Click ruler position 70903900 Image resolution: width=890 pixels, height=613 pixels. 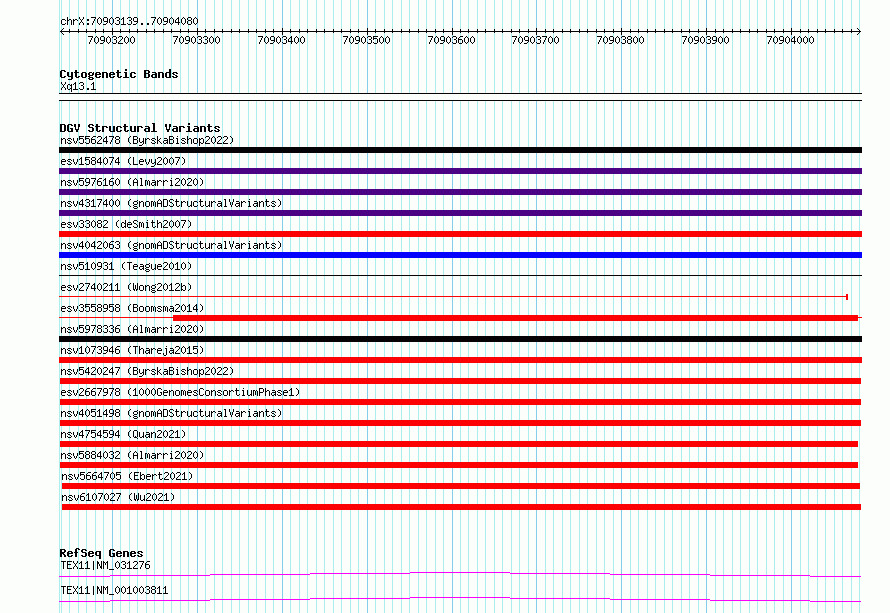[x=706, y=40]
